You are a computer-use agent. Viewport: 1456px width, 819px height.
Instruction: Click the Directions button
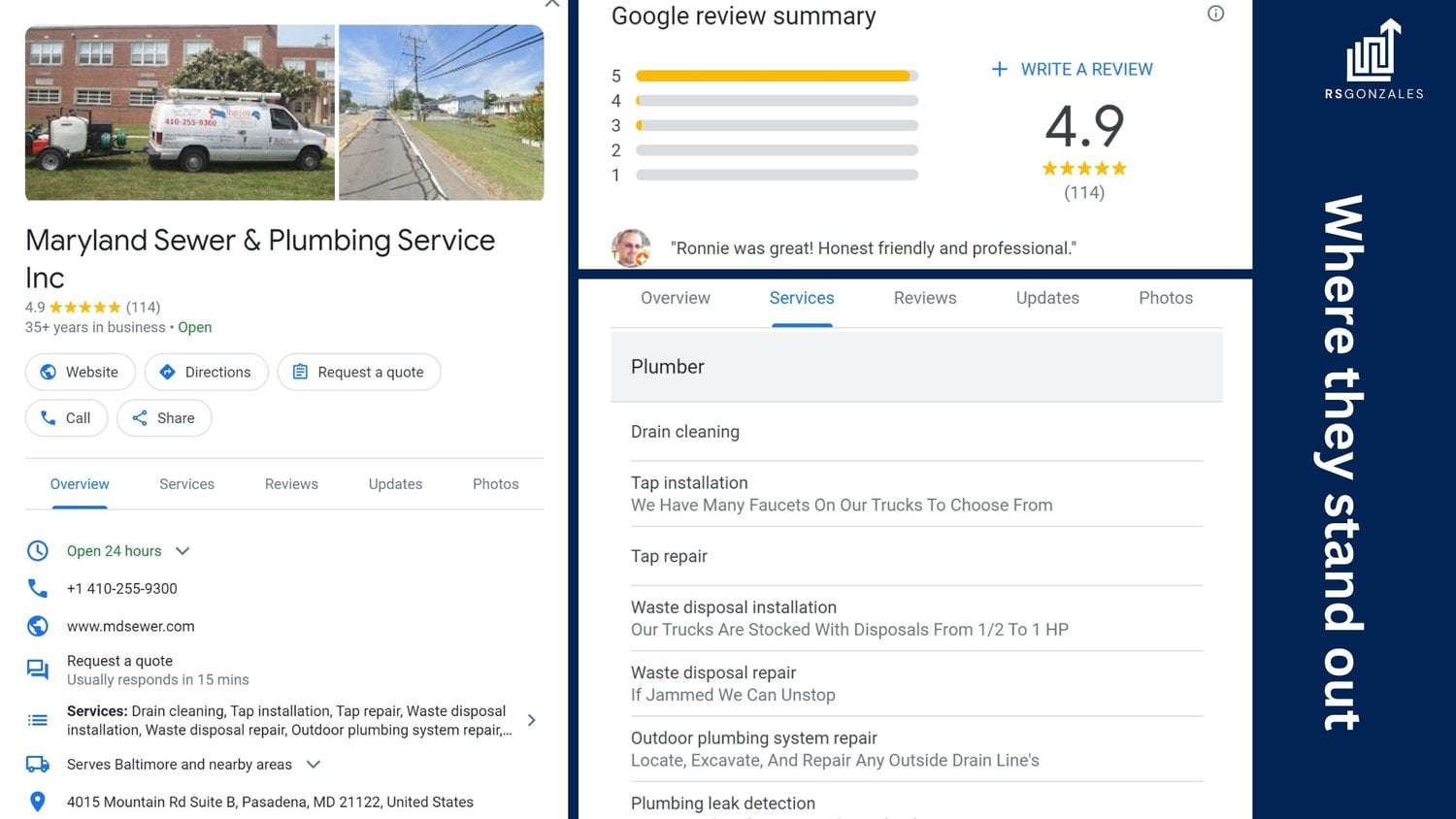(207, 372)
